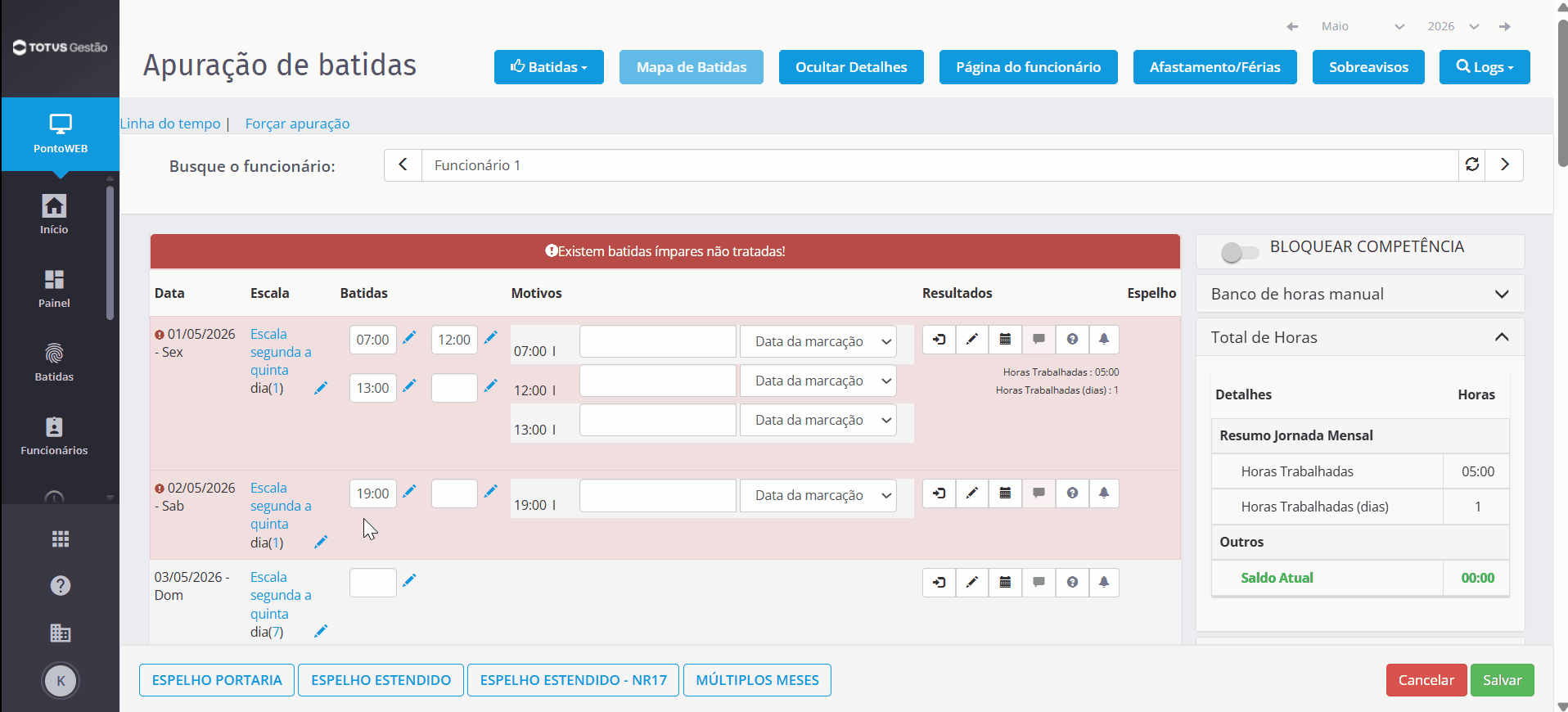Open user avatar K menu
This screenshot has width=1568, height=712.
(61, 680)
